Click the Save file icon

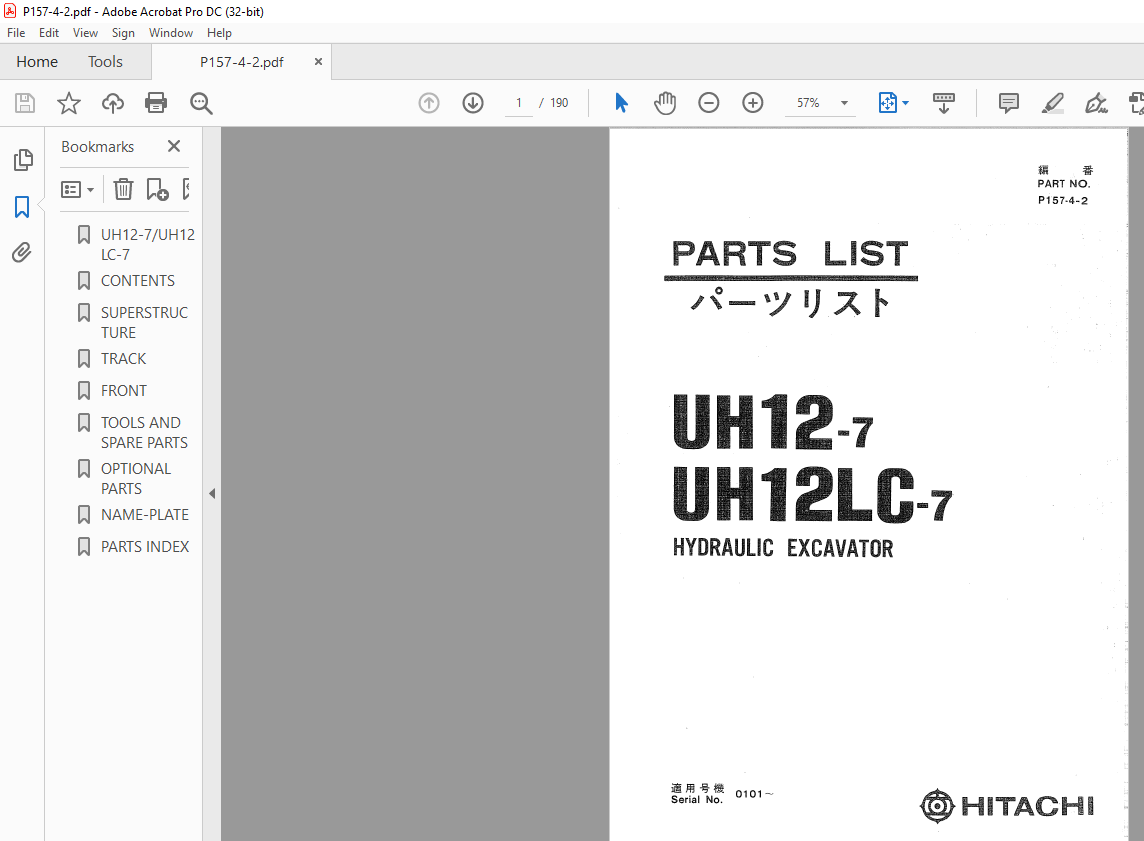pos(25,103)
